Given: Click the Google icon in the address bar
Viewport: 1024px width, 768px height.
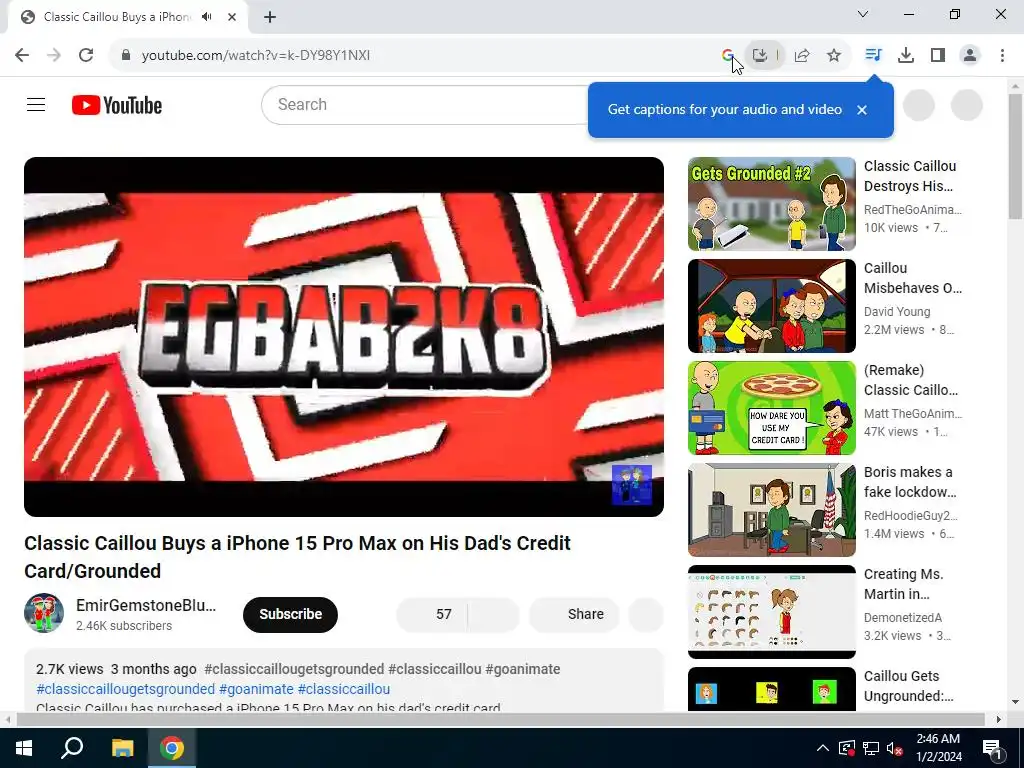Looking at the screenshot, I should [728, 56].
